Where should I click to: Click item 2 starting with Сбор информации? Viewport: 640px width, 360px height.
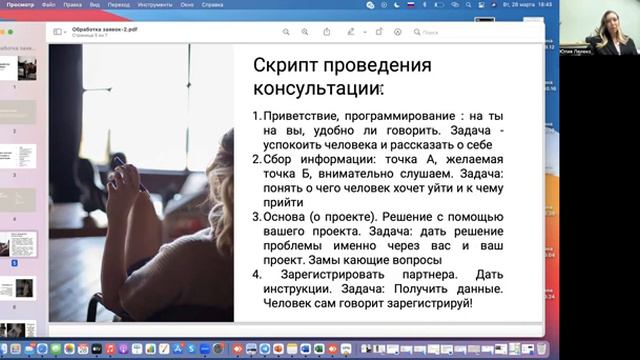coord(378,181)
